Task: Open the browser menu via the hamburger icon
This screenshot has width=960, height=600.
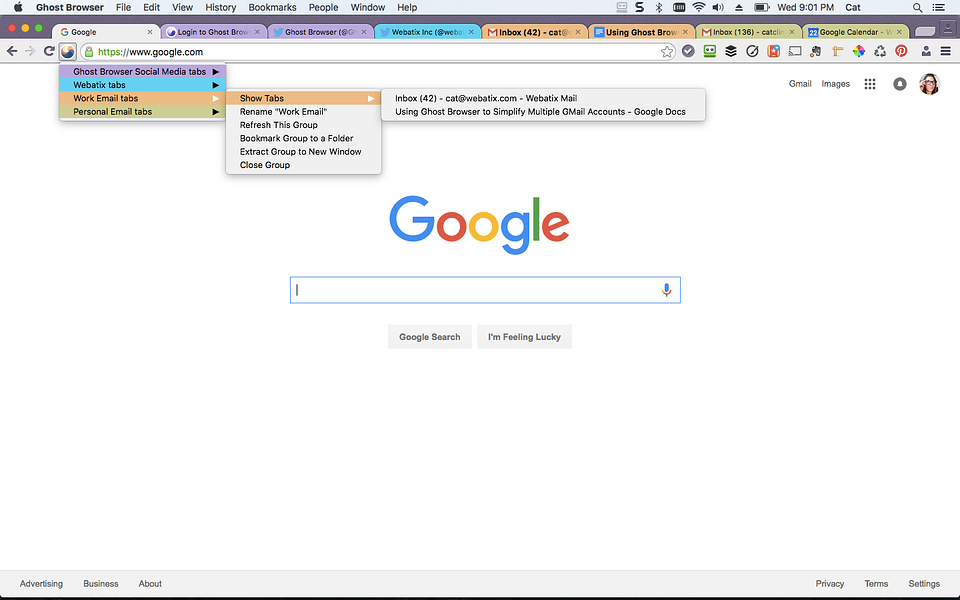Action: click(x=945, y=50)
